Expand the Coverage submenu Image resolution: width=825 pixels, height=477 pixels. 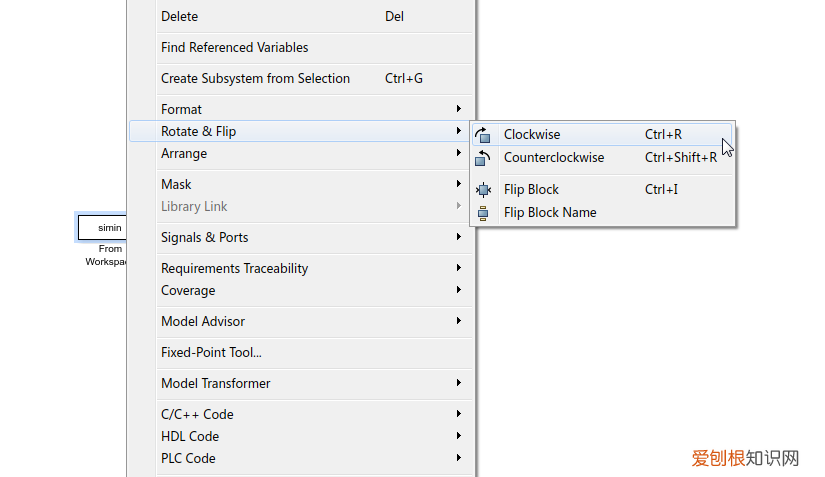tap(188, 290)
